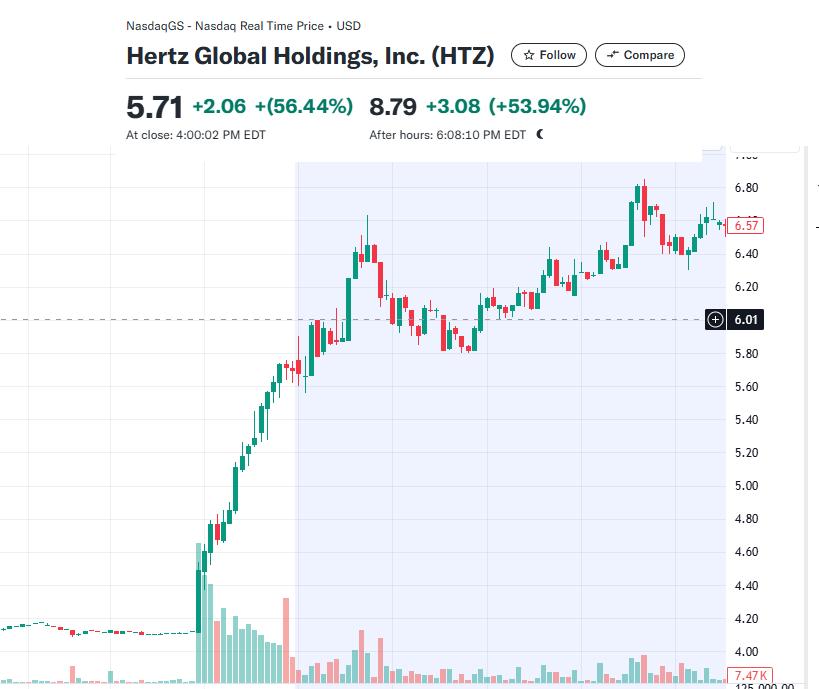
Task: Select the (+53.94%) after-hours percent change
Action: click(536, 106)
